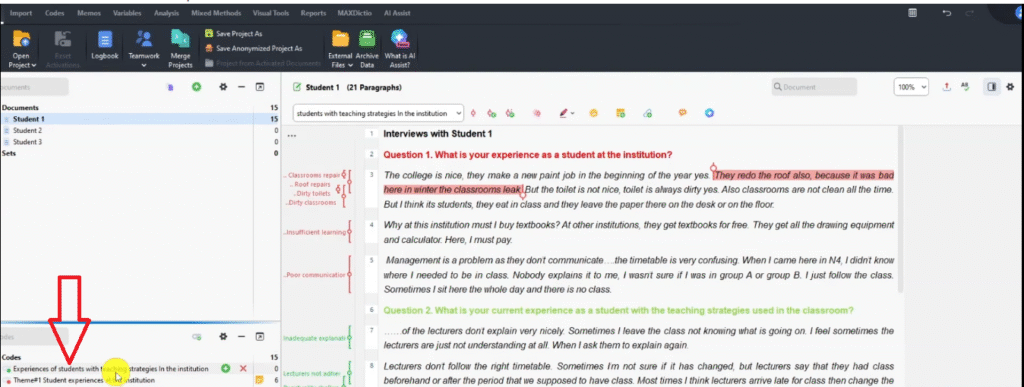Toggle the sidebar display button
Image resolution: width=1024 pixels, height=387 pixels.
coord(991,87)
